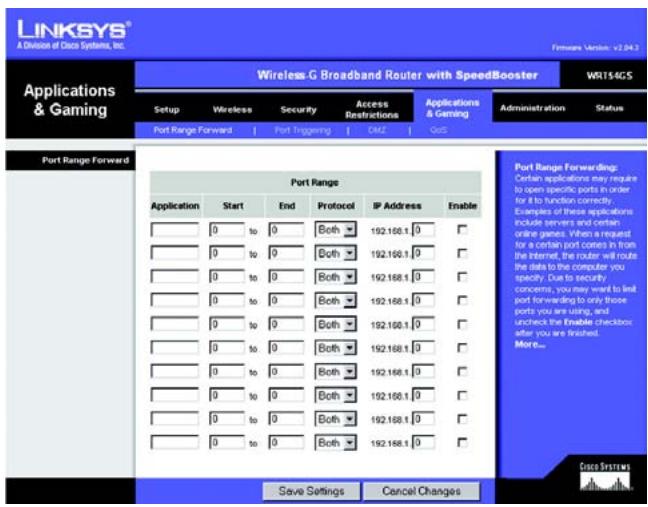
Task: Switch to the DMZ sub-tab
Action: (377, 131)
